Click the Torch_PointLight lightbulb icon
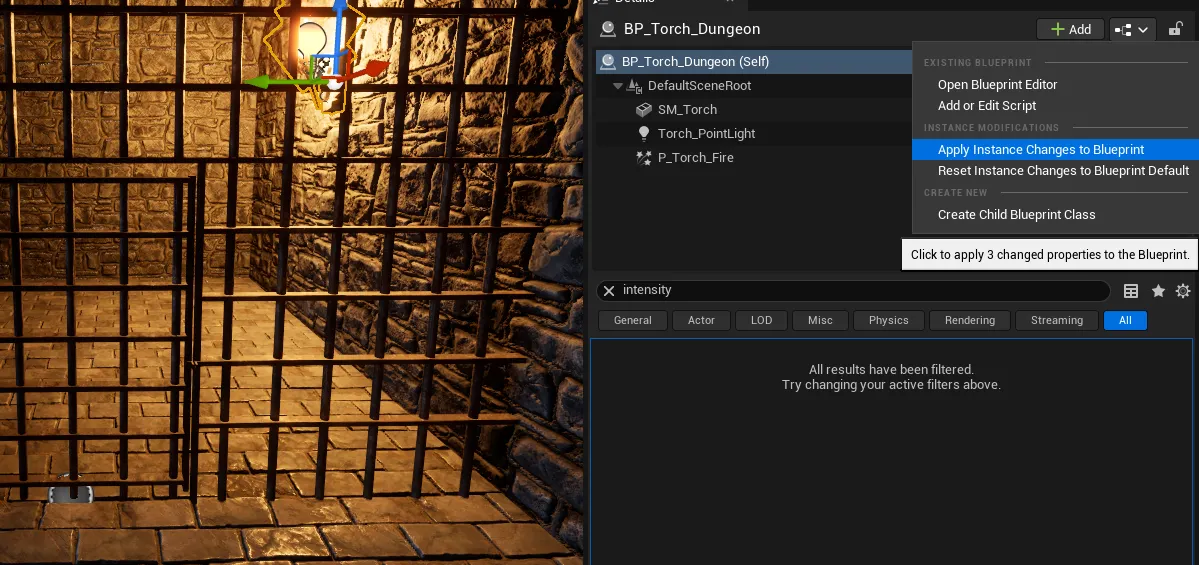This screenshot has height=565, width=1199. coord(644,133)
